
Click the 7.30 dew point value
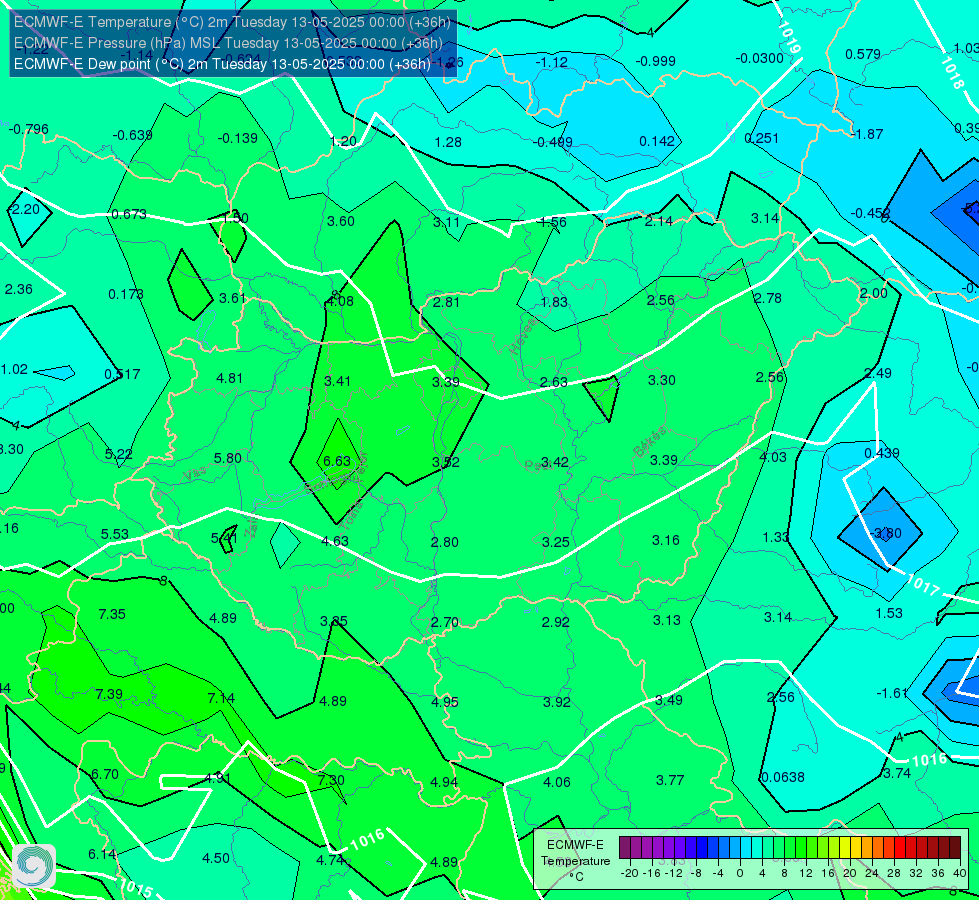point(331,780)
